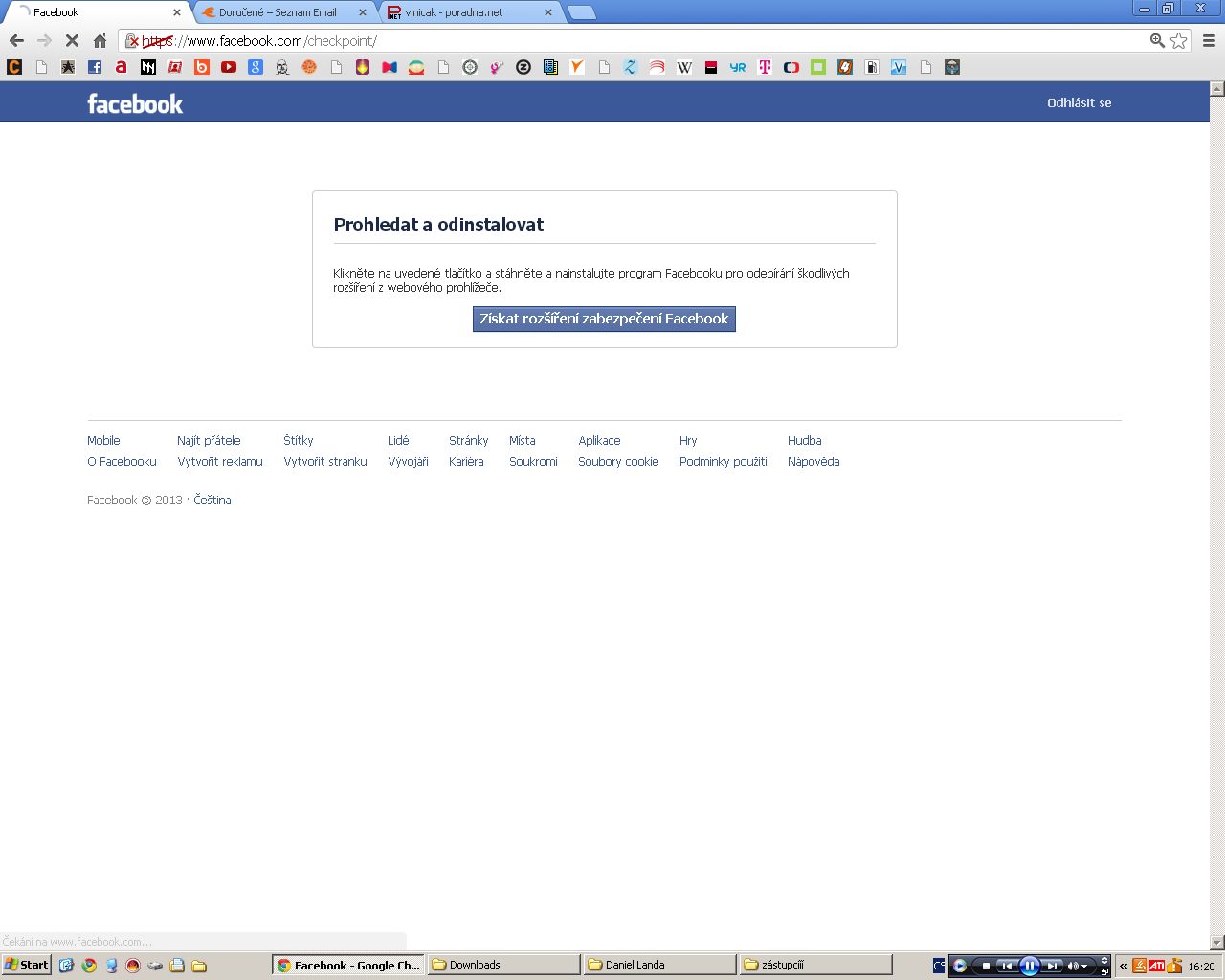The height and width of the screenshot is (980, 1225).
Task: Skip to next track in media player
Action: 1052,966
